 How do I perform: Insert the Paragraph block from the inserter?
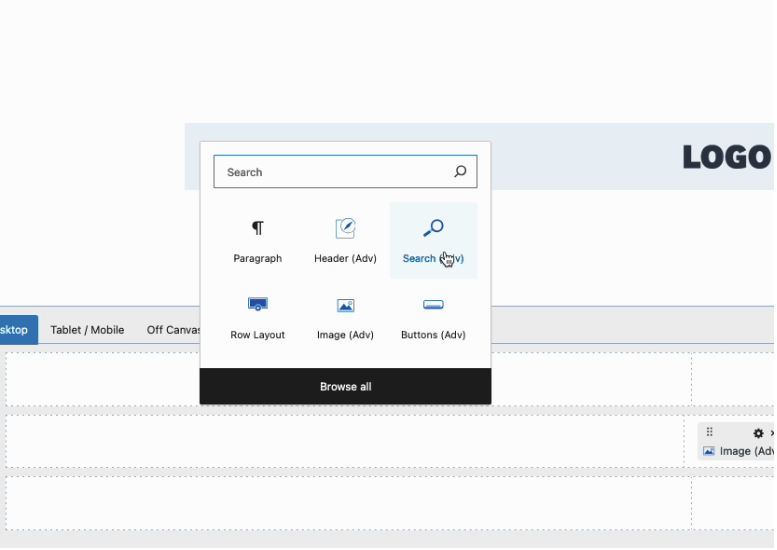click(257, 240)
